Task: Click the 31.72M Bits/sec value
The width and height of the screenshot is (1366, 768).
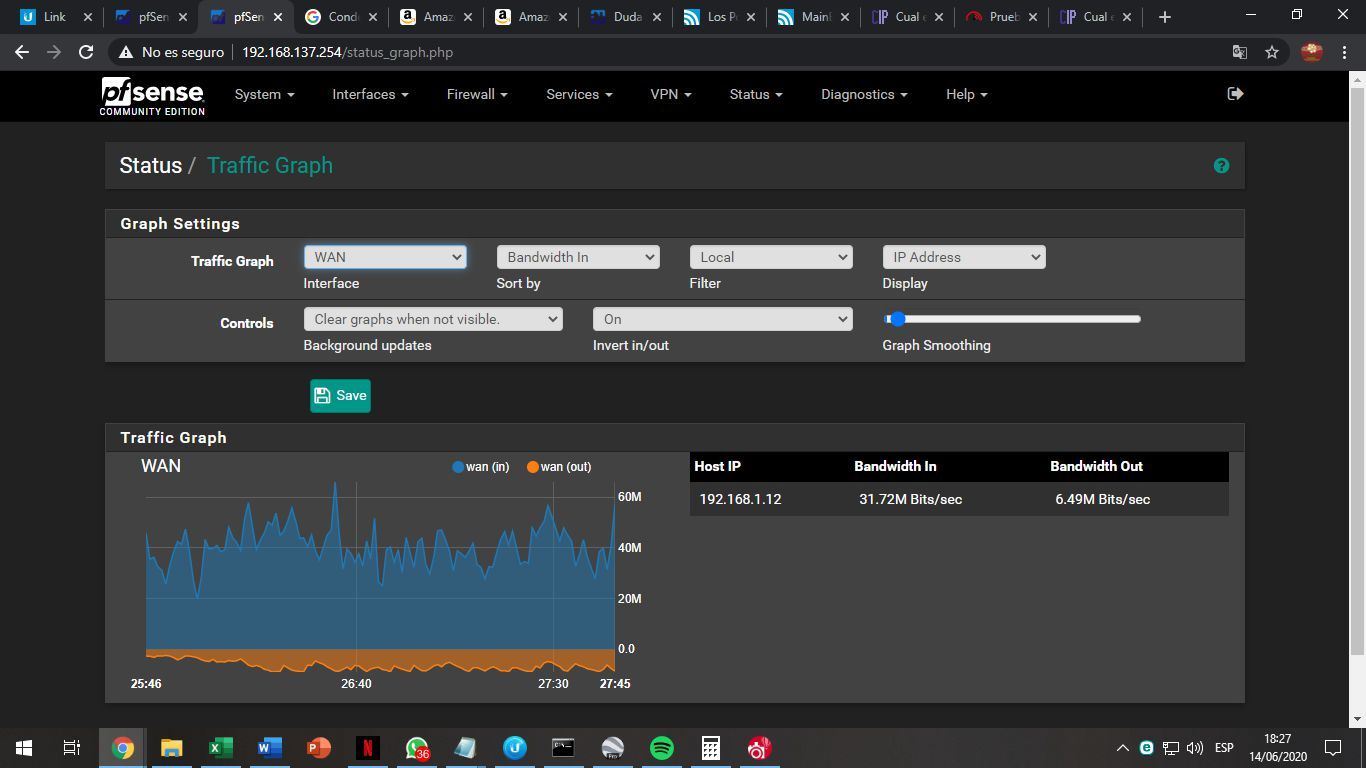Action: point(910,499)
